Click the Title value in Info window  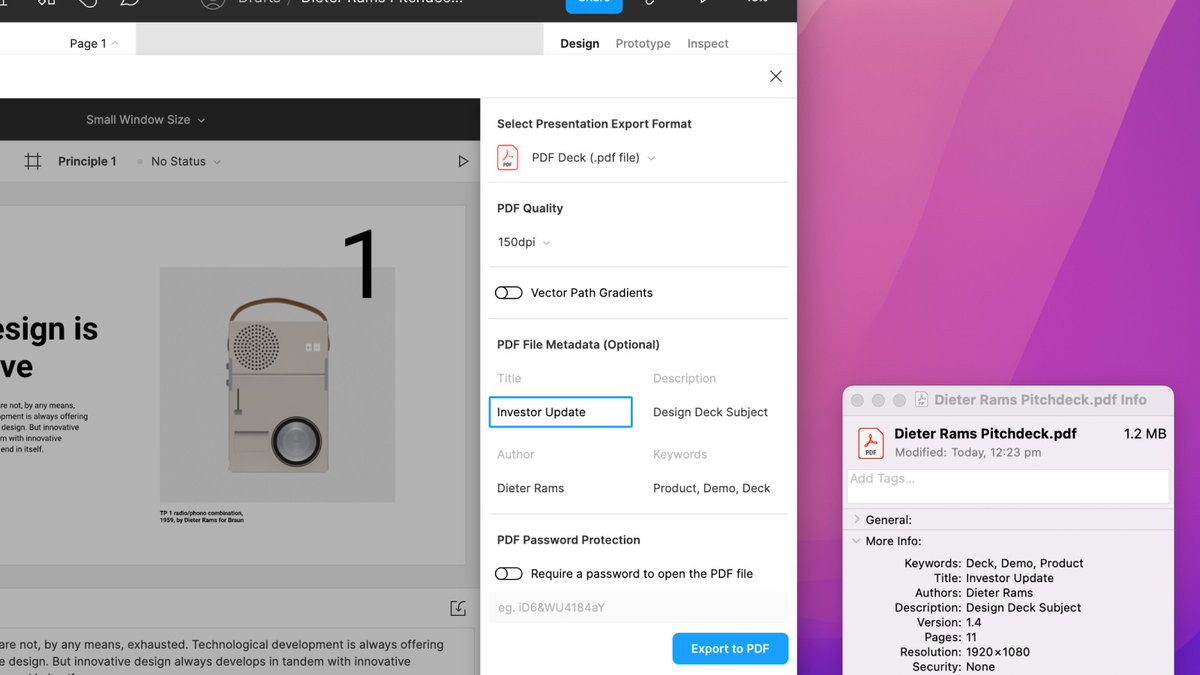[1010, 578]
